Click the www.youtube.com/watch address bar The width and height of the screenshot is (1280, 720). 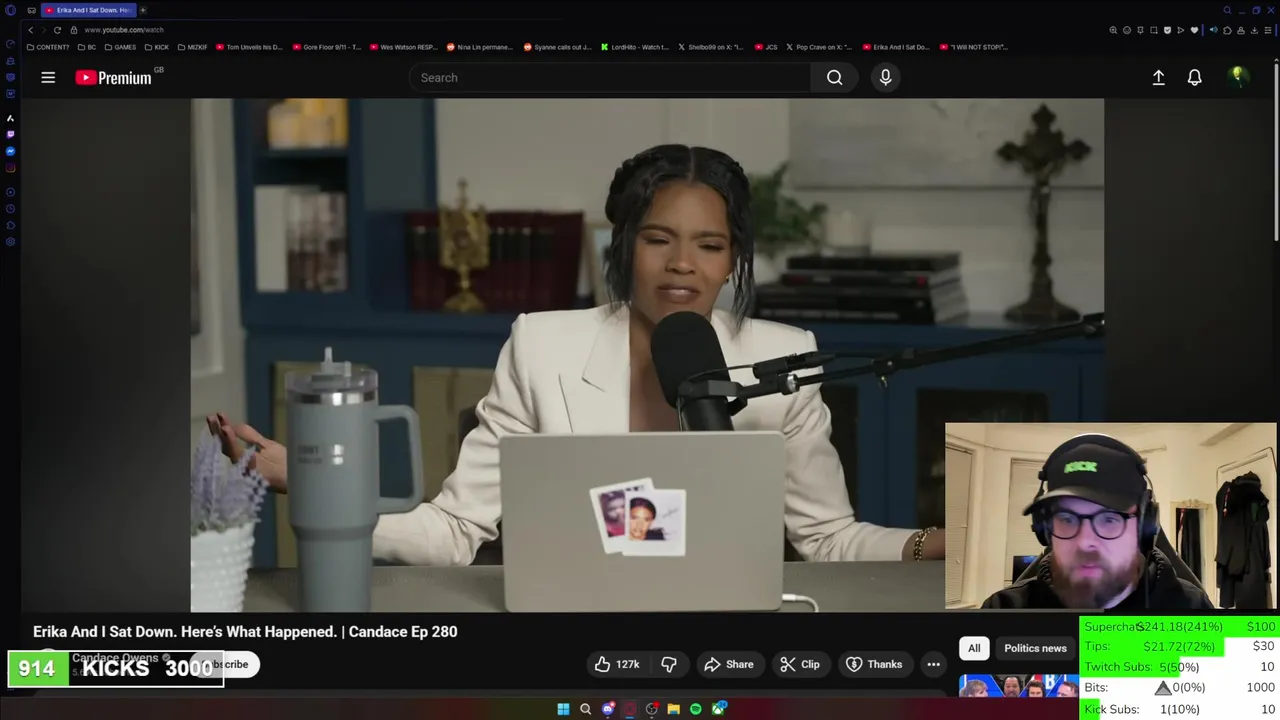click(124, 30)
